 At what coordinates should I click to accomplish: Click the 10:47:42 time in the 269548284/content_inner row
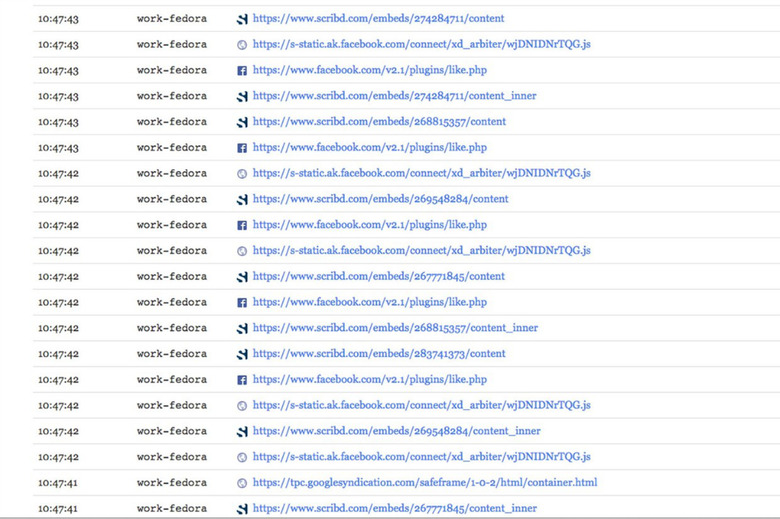coord(58,432)
